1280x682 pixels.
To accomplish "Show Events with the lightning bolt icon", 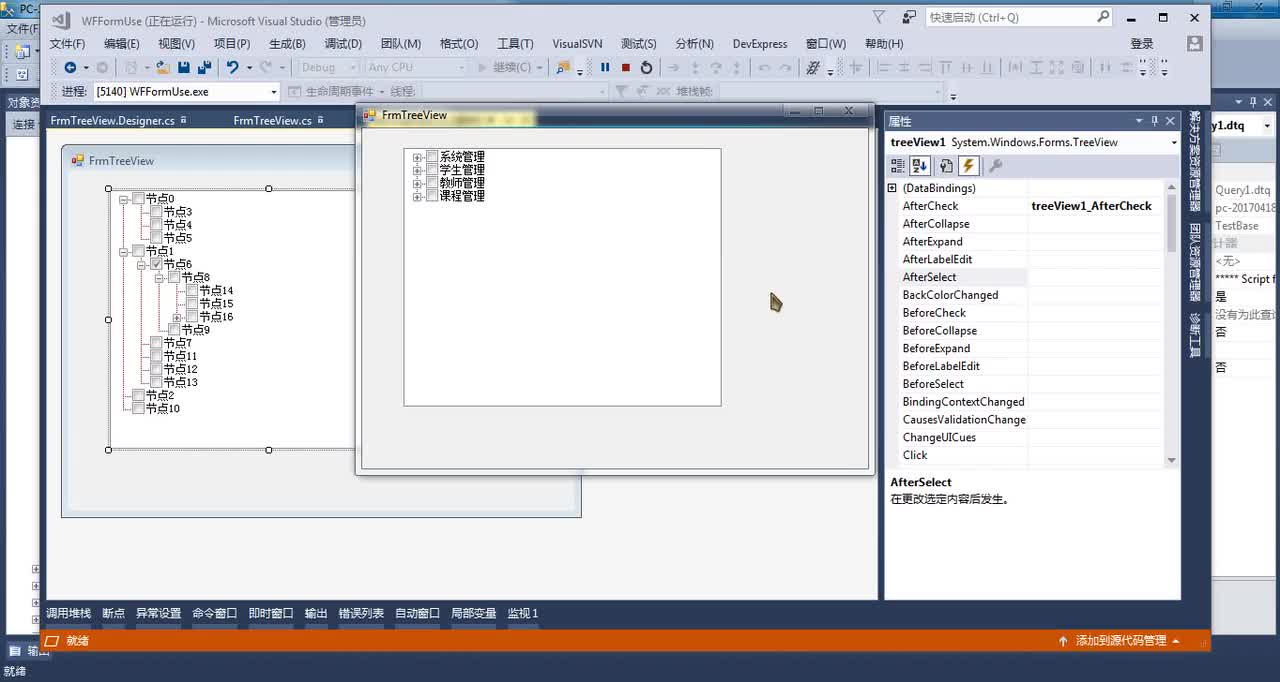I will 968,166.
